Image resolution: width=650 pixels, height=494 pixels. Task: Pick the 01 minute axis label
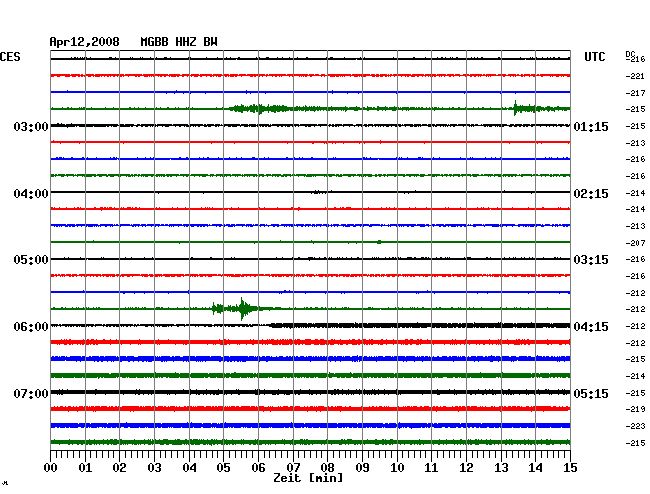pos(85,467)
